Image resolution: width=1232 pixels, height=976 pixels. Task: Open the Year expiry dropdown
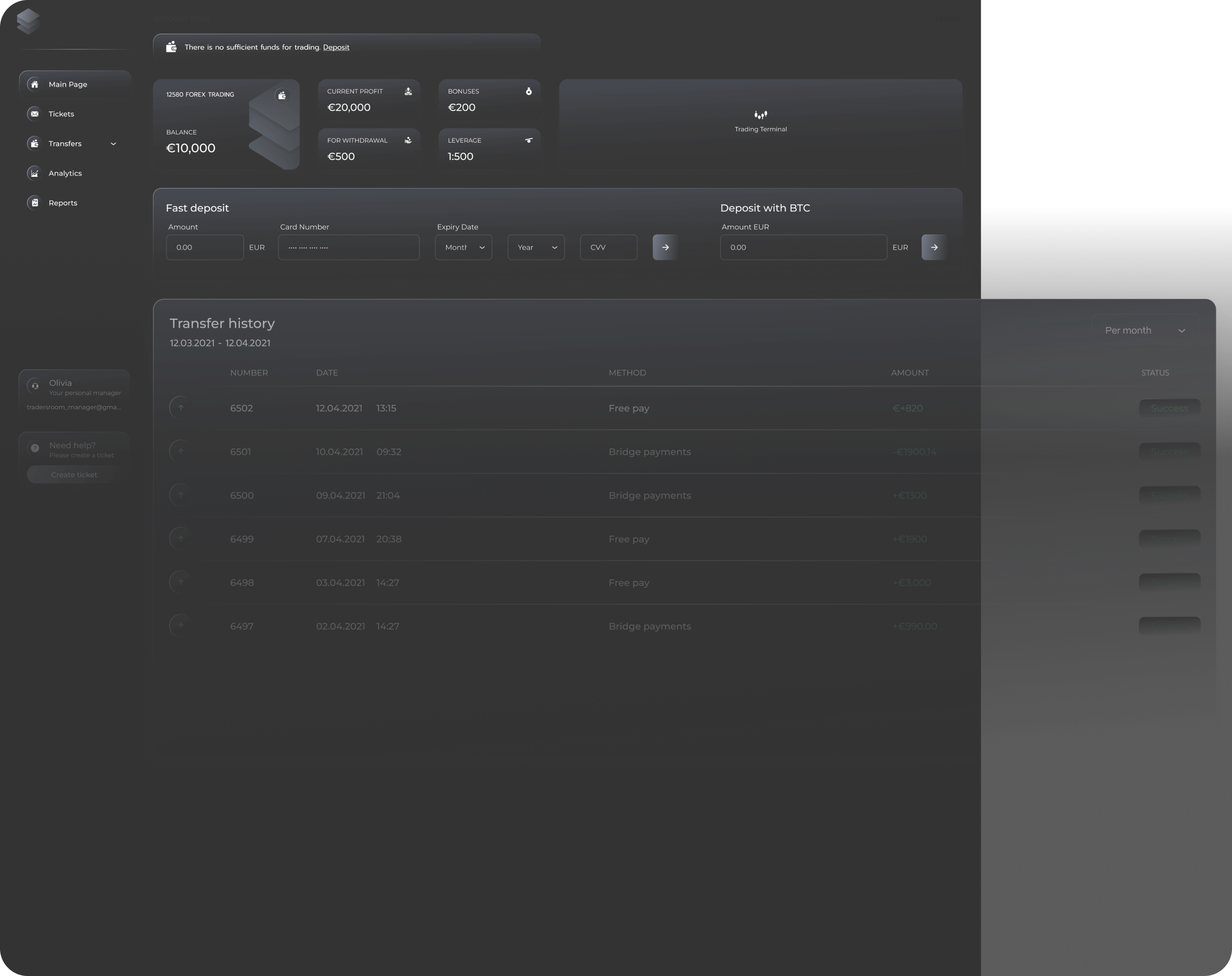[536, 247]
